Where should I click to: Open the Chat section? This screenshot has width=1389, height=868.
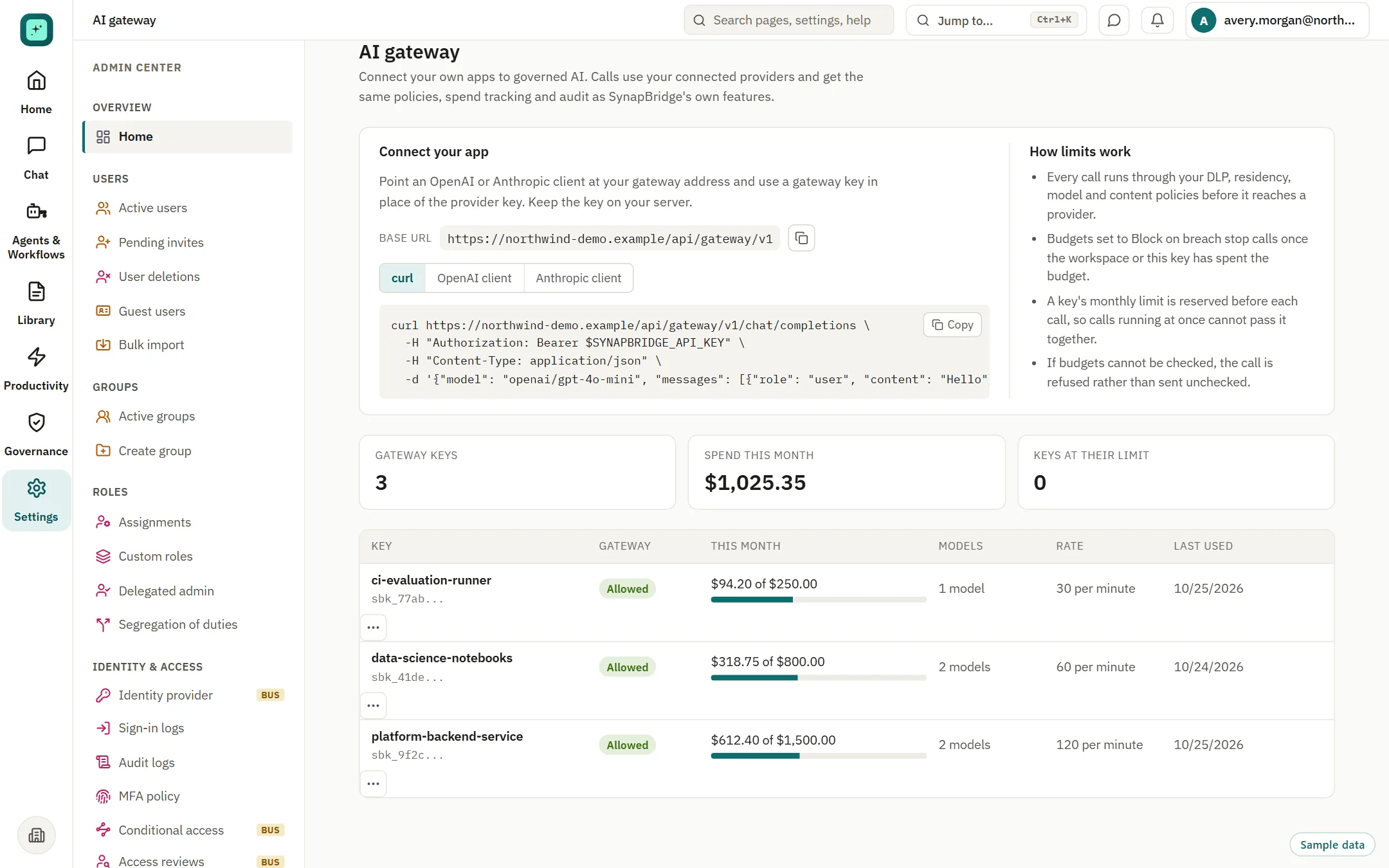(36, 158)
